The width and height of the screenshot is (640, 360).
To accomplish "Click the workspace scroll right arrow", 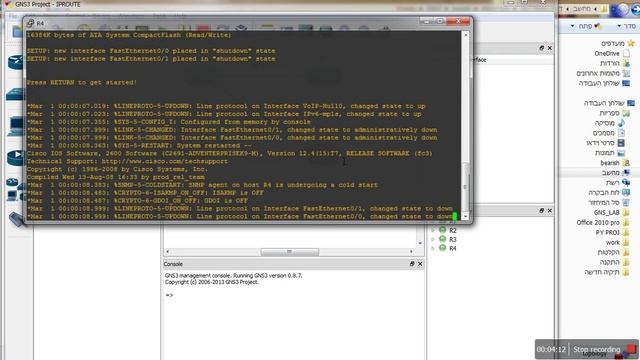I will (x=411, y=252).
